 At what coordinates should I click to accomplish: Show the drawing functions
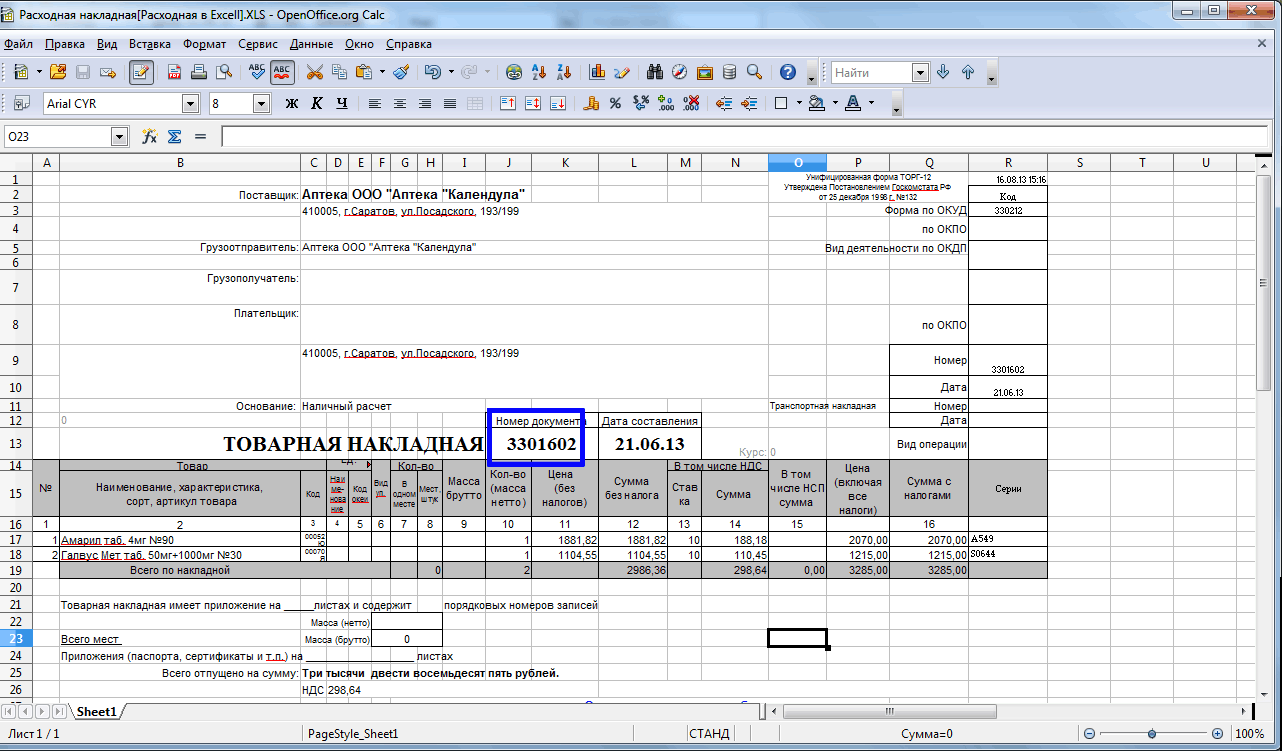pyautogui.click(x=622, y=72)
